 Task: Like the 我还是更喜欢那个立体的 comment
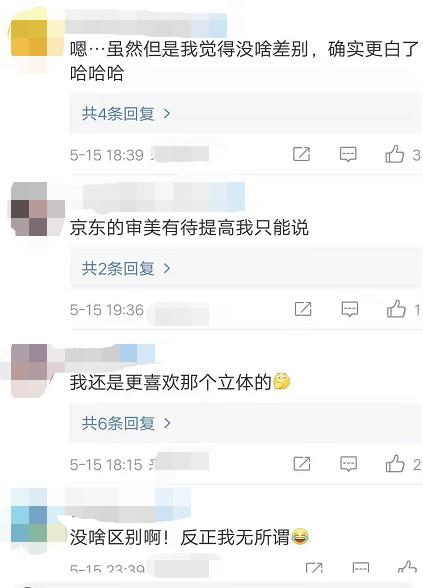coord(395,464)
